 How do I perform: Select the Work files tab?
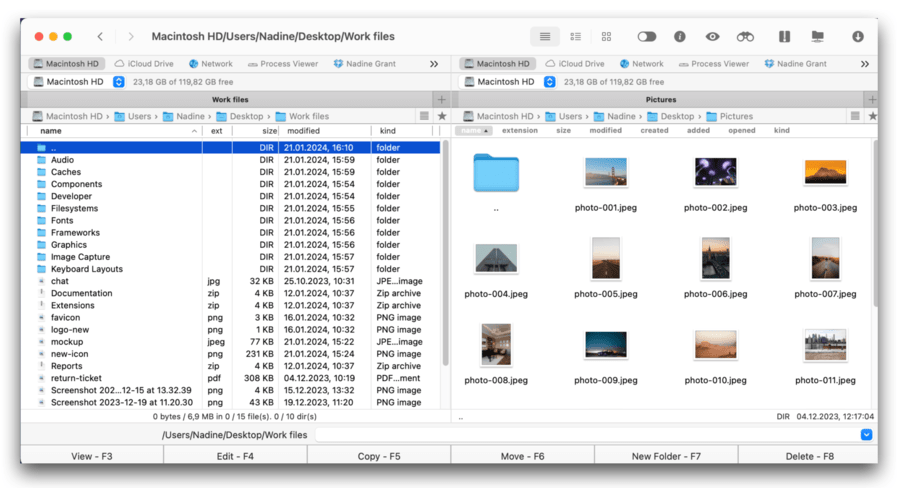(x=230, y=99)
